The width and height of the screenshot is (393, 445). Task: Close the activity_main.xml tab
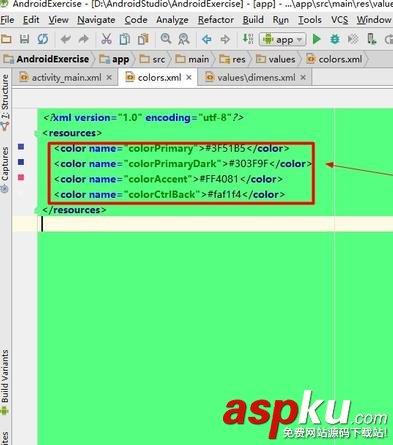pyautogui.click(x=109, y=78)
